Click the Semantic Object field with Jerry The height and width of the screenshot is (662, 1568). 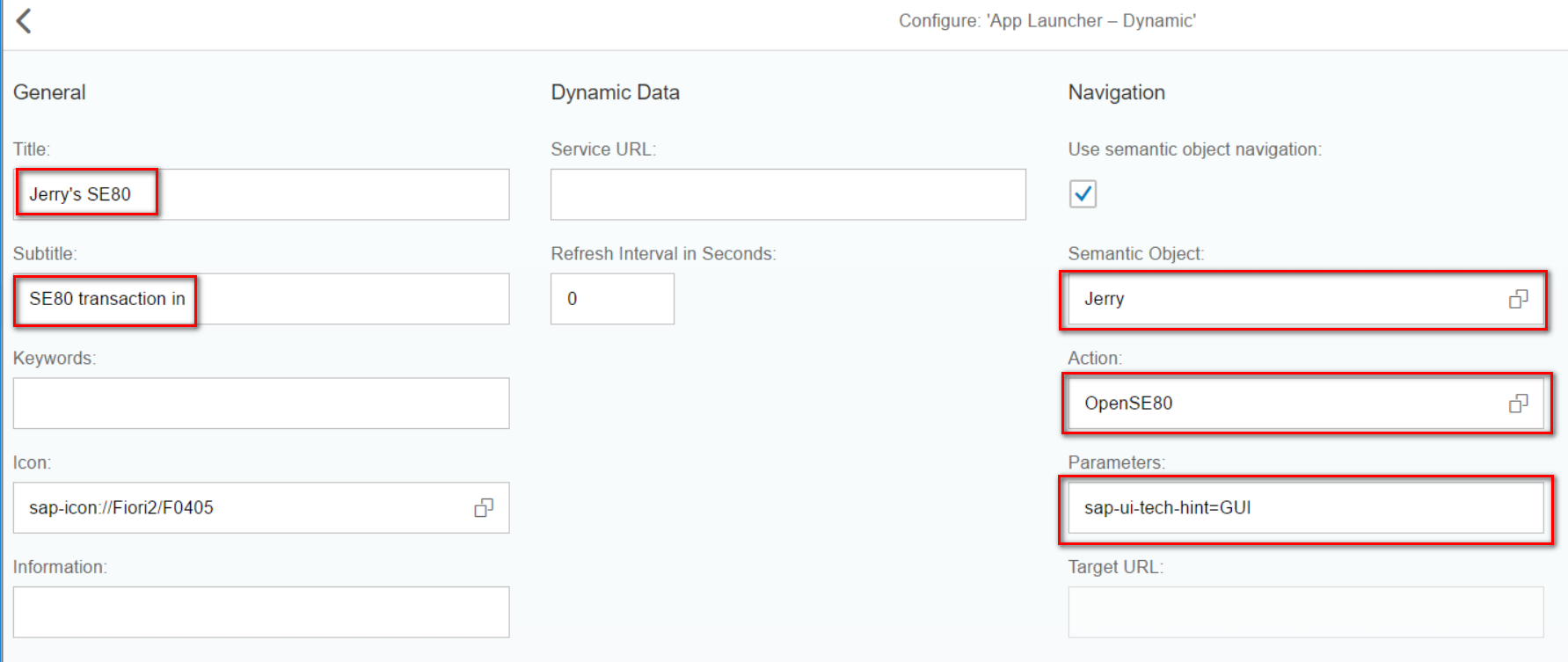point(1284,300)
